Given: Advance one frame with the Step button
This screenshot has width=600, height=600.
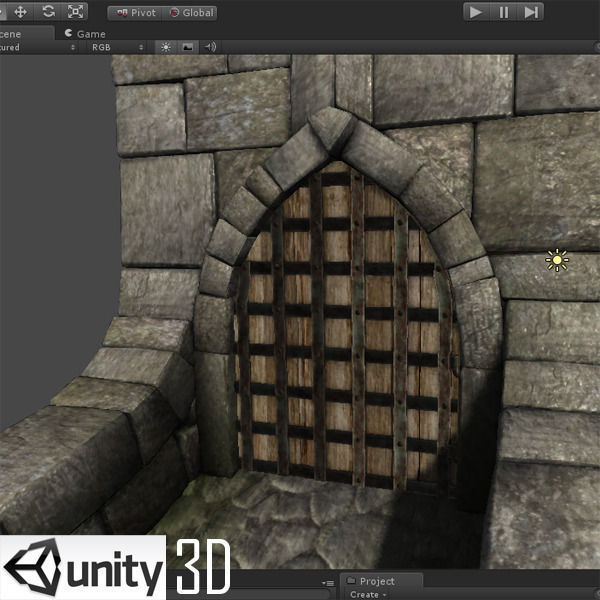Looking at the screenshot, I should pos(531,12).
